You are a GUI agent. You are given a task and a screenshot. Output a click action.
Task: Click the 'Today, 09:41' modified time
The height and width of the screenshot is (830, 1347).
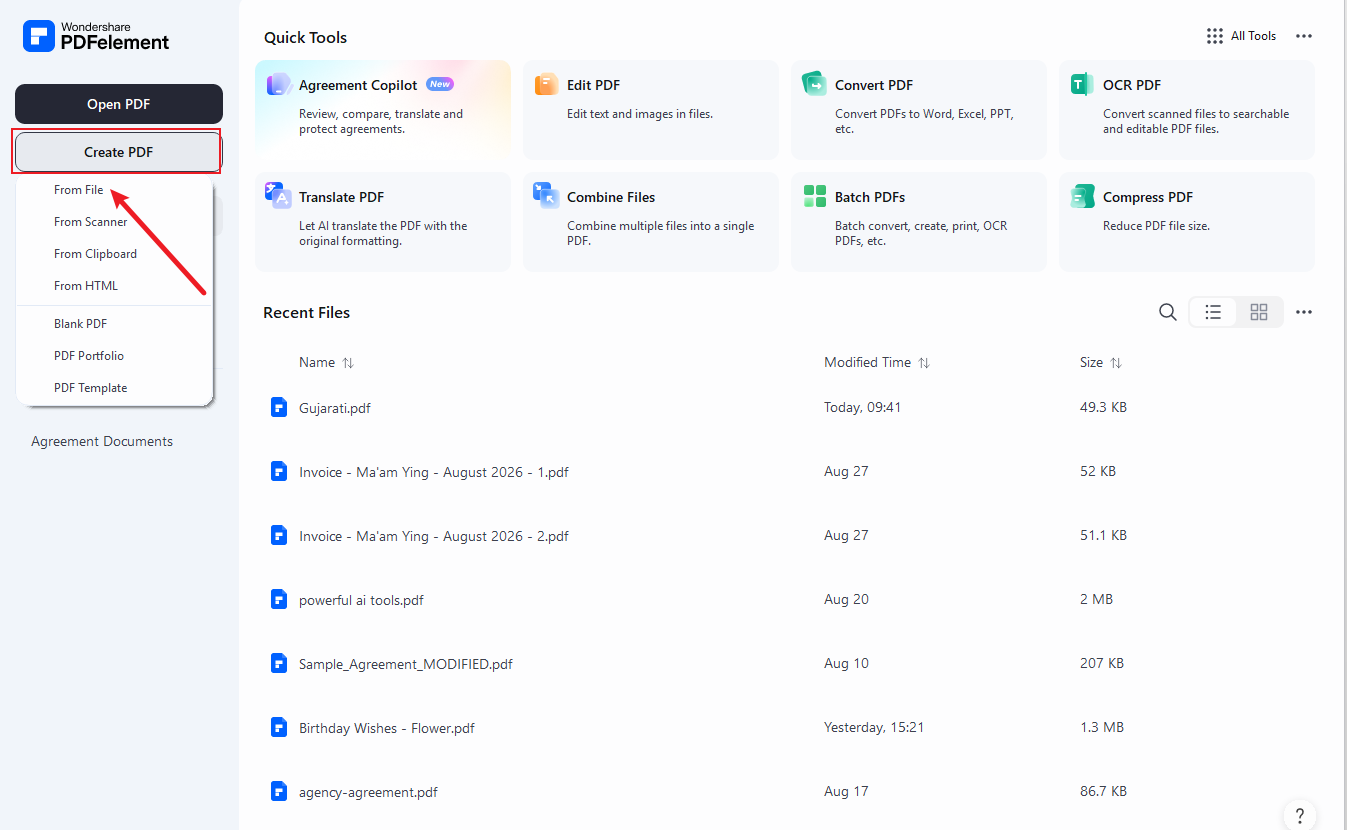[x=863, y=407]
